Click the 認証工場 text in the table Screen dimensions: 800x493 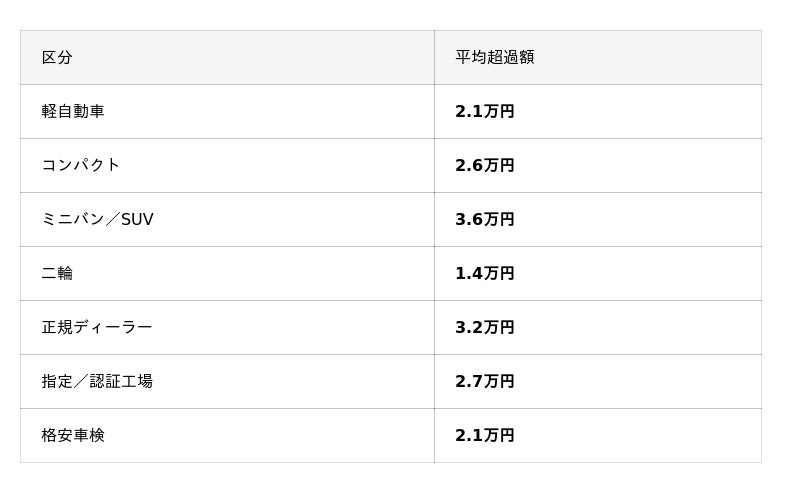coord(121,382)
